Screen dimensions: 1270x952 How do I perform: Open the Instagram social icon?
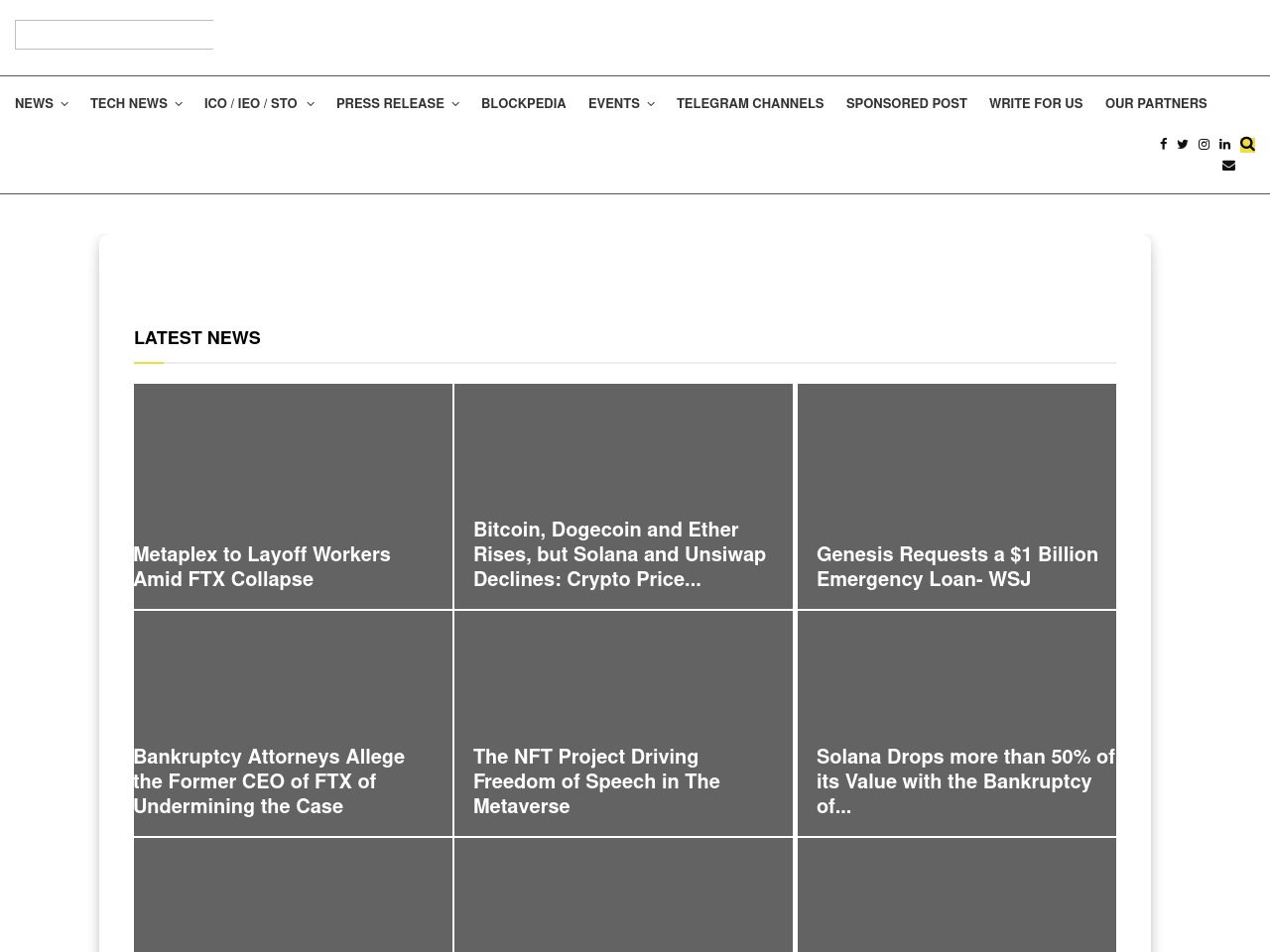[x=1204, y=144]
